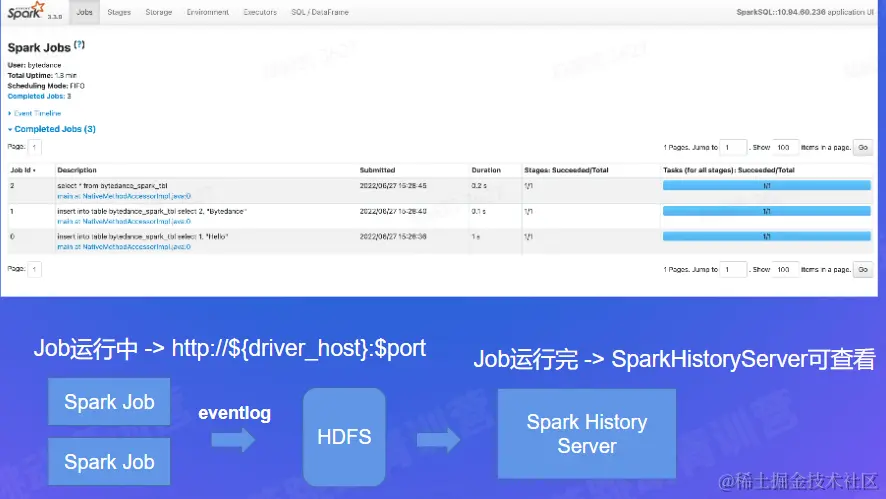
Task: Sort by the Duration column header
Action: click(x=486, y=170)
